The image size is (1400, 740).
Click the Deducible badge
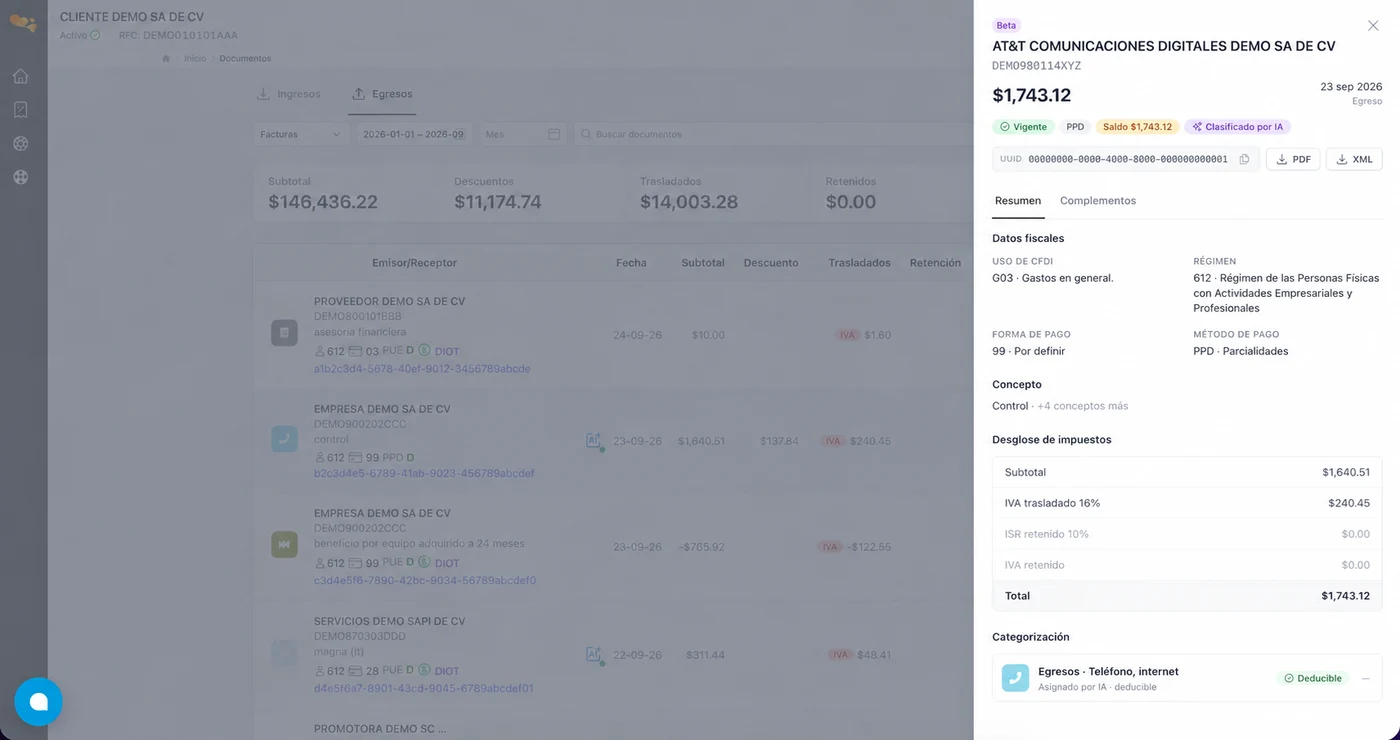[1313, 678]
